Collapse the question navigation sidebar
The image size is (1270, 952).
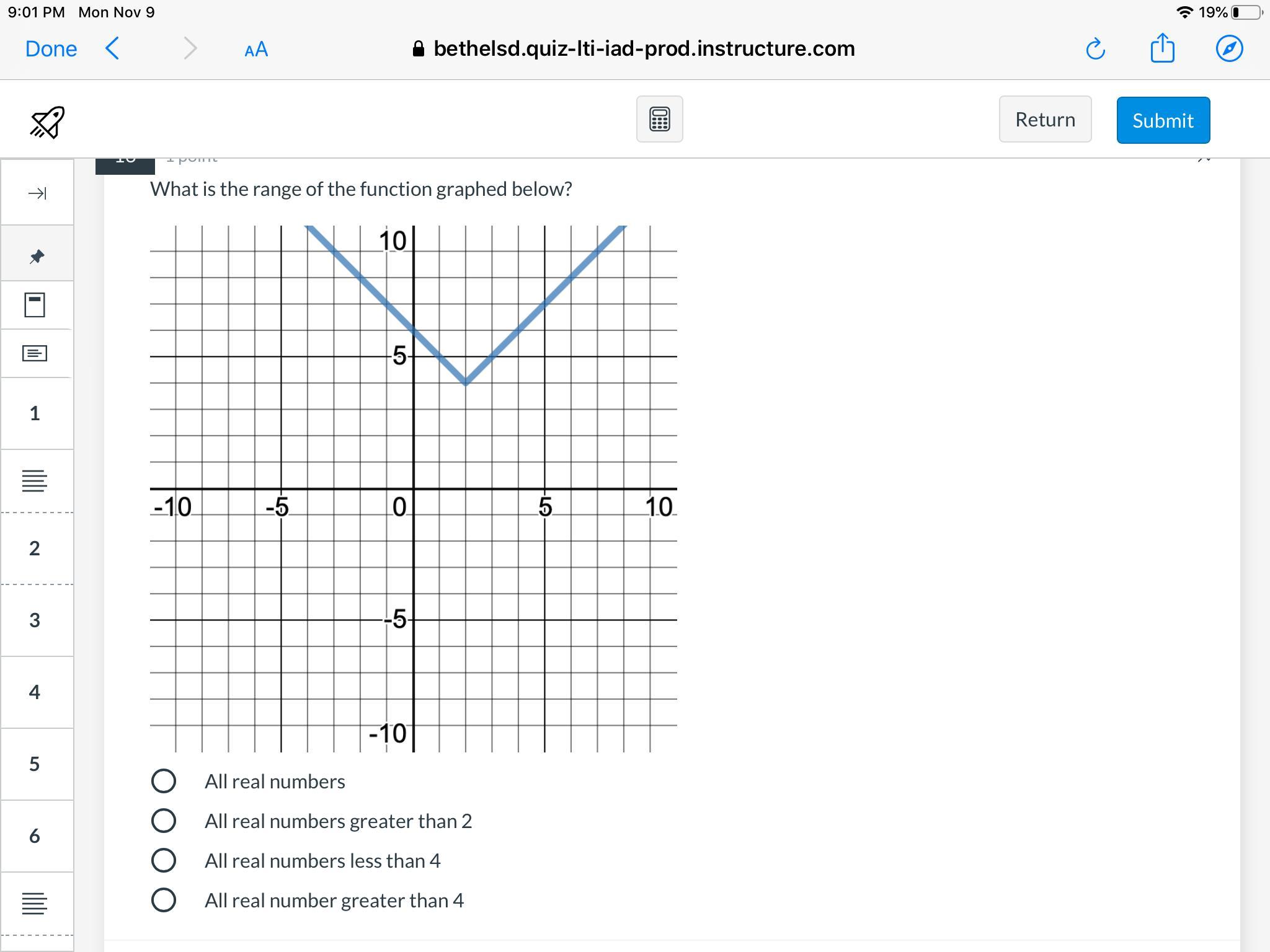coord(37,193)
